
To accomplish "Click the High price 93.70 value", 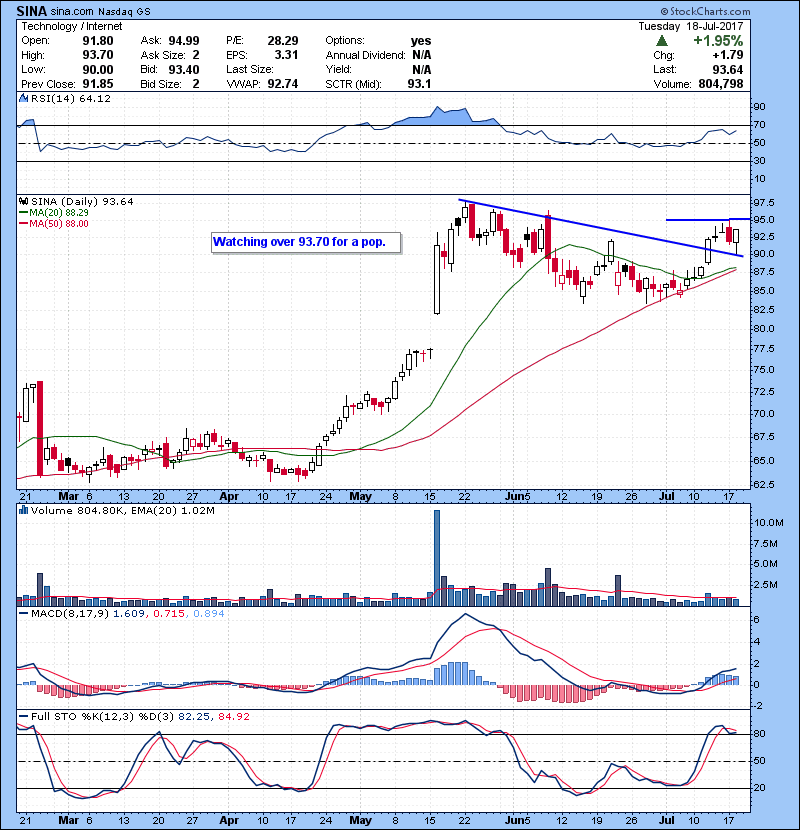I will (98, 55).
